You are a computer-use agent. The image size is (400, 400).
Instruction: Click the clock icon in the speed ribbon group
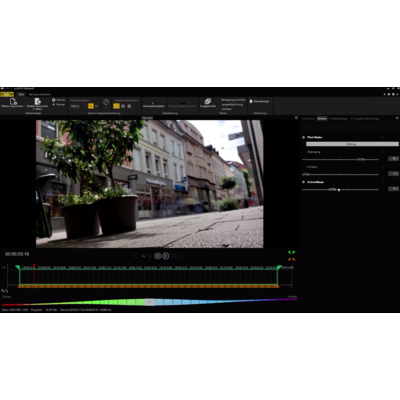click(106, 102)
